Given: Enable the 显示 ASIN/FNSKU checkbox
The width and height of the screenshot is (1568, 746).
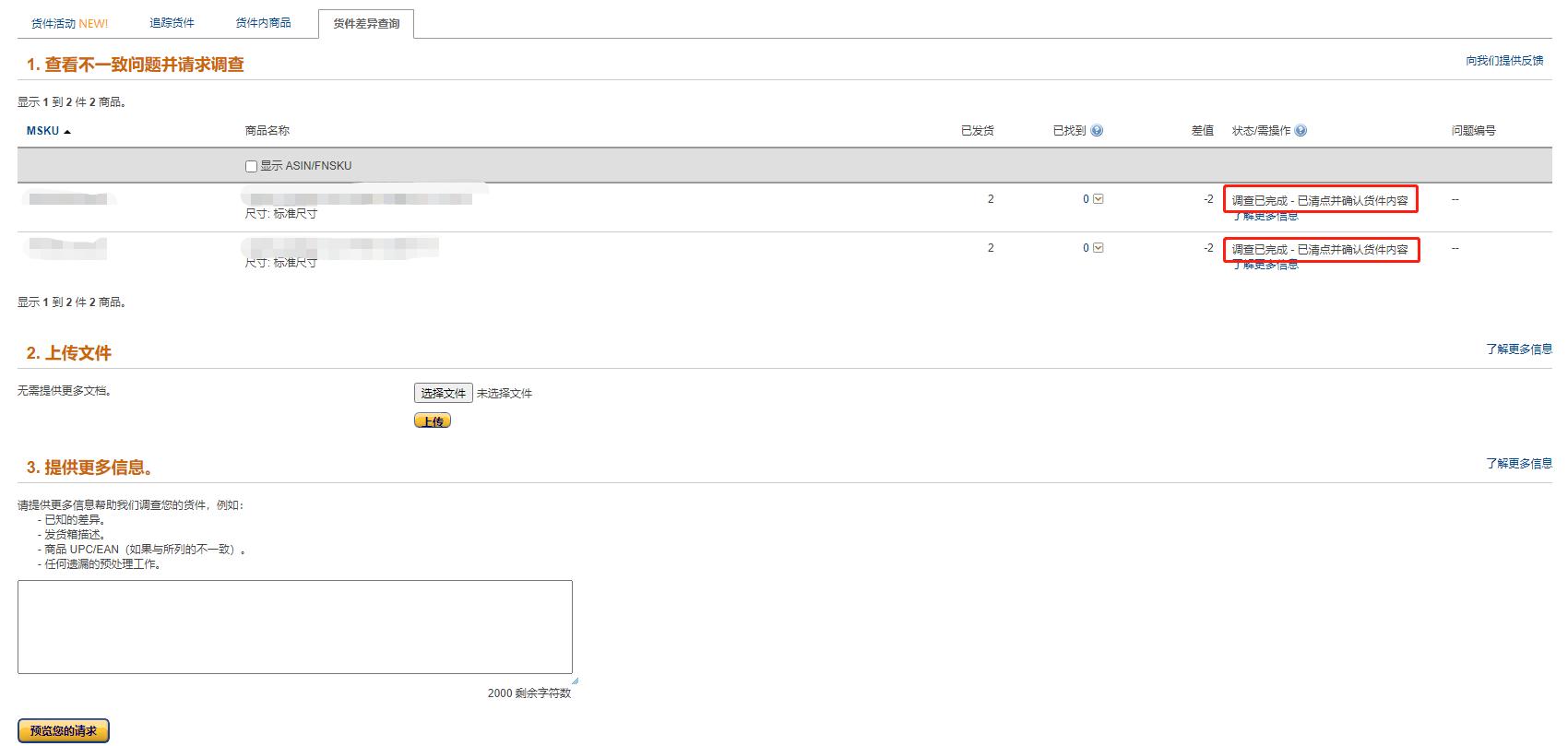Looking at the screenshot, I should (x=251, y=166).
